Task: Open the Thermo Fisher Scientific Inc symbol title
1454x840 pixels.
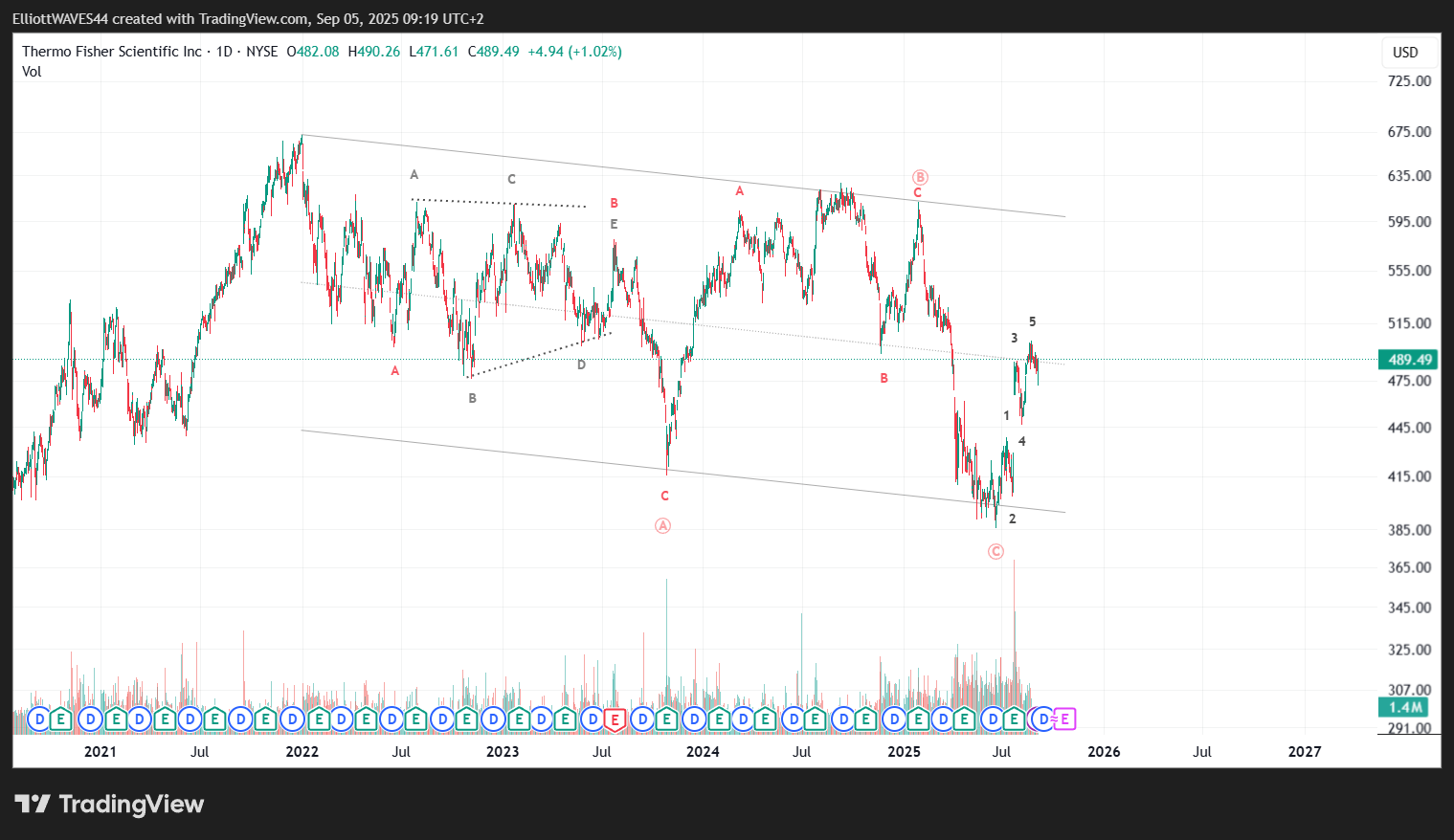Action: [x=111, y=52]
